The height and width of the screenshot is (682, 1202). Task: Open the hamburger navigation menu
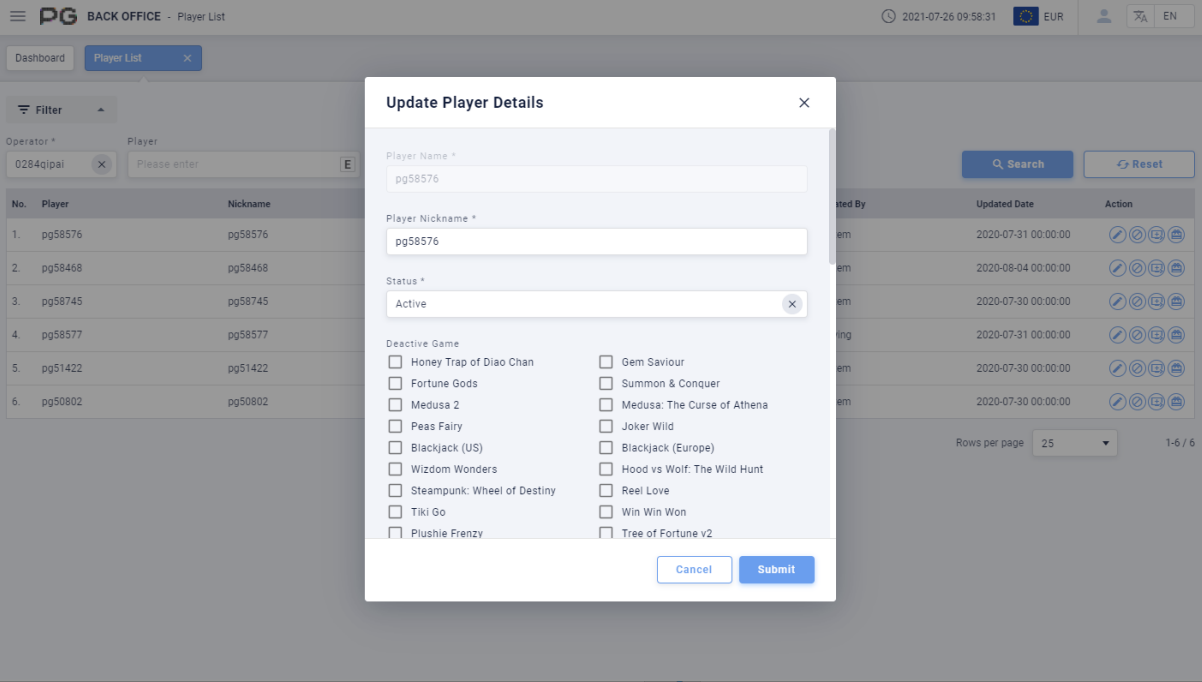[18, 16]
